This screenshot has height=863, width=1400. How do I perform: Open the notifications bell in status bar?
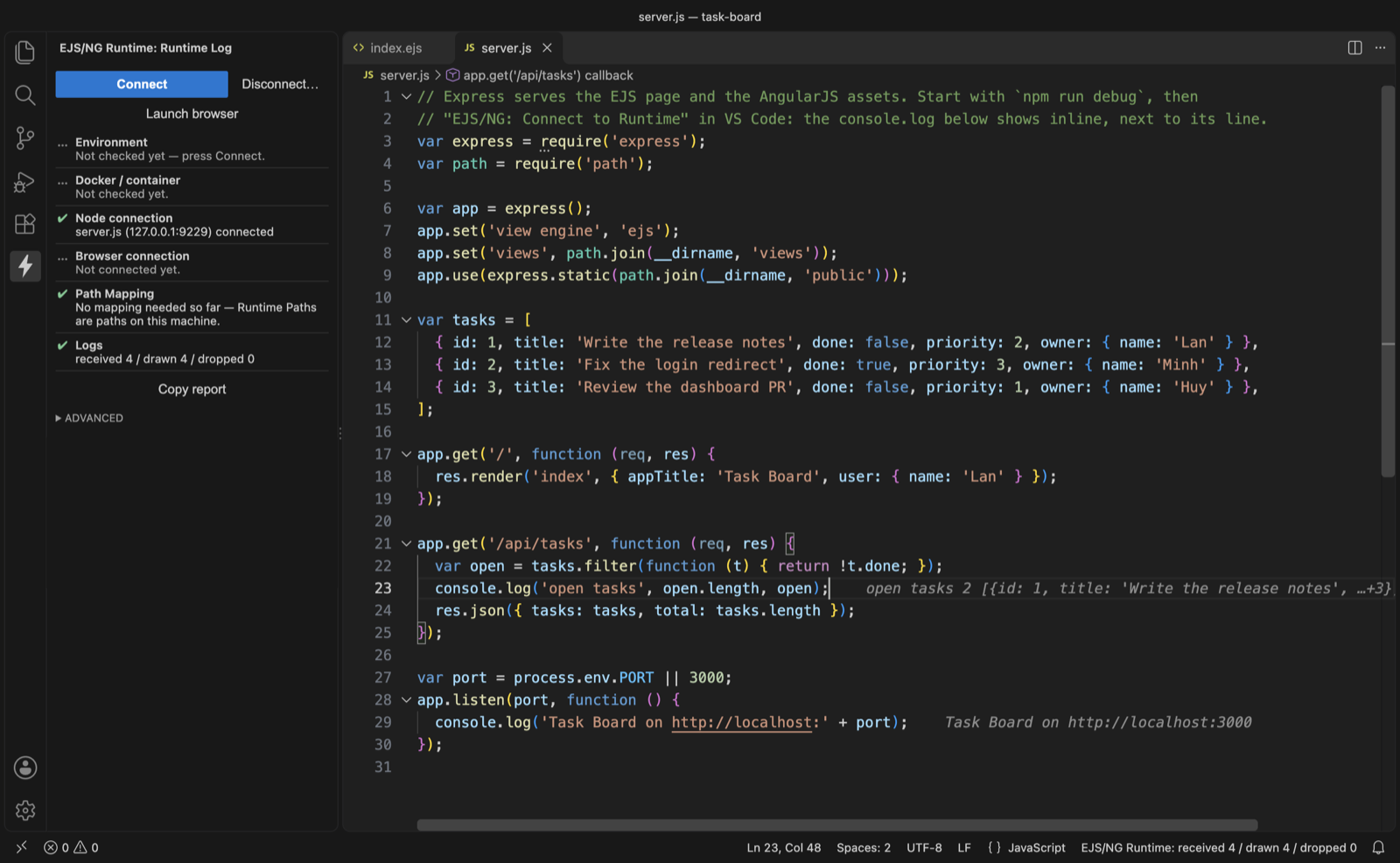1378,847
